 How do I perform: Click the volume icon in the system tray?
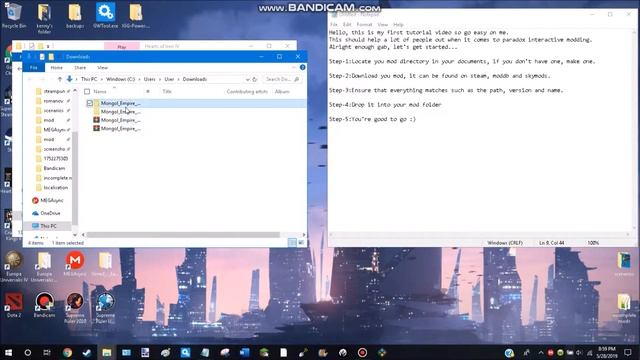coord(579,353)
